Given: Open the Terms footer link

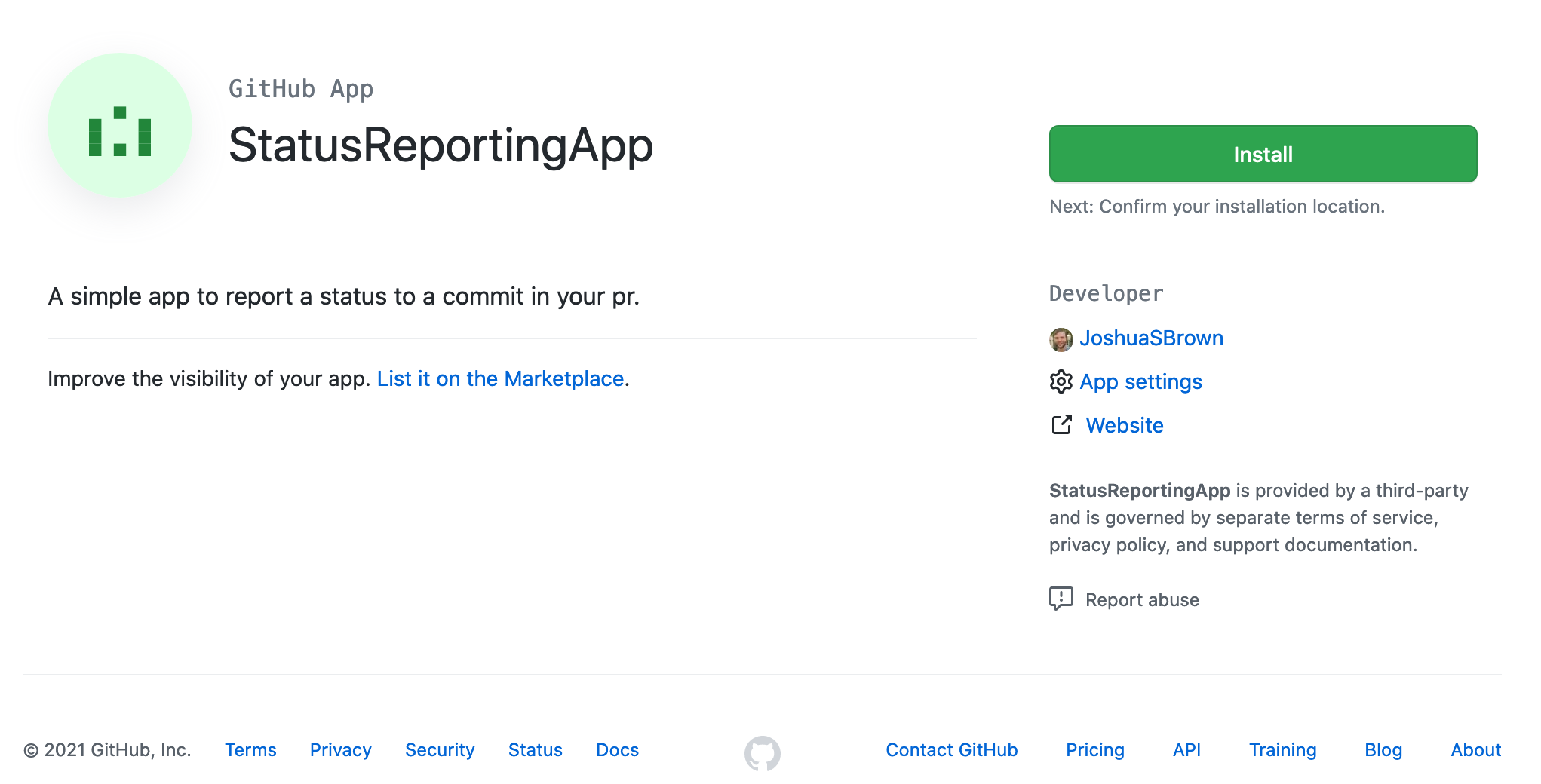Looking at the screenshot, I should click(250, 750).
